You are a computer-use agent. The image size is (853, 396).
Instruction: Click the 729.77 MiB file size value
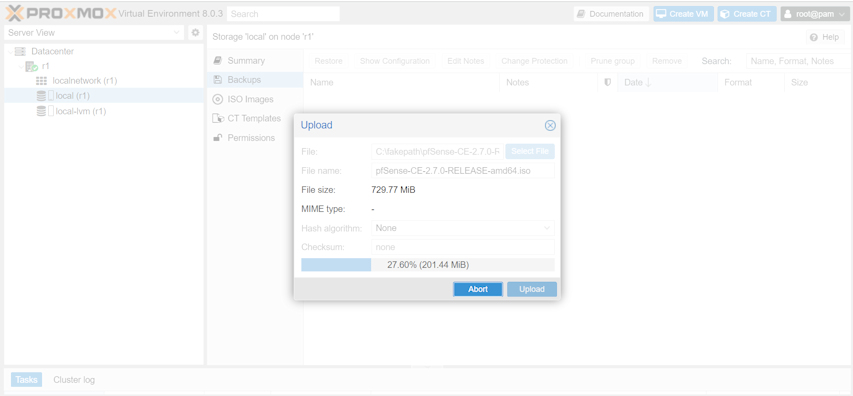[x=393, y=190]
